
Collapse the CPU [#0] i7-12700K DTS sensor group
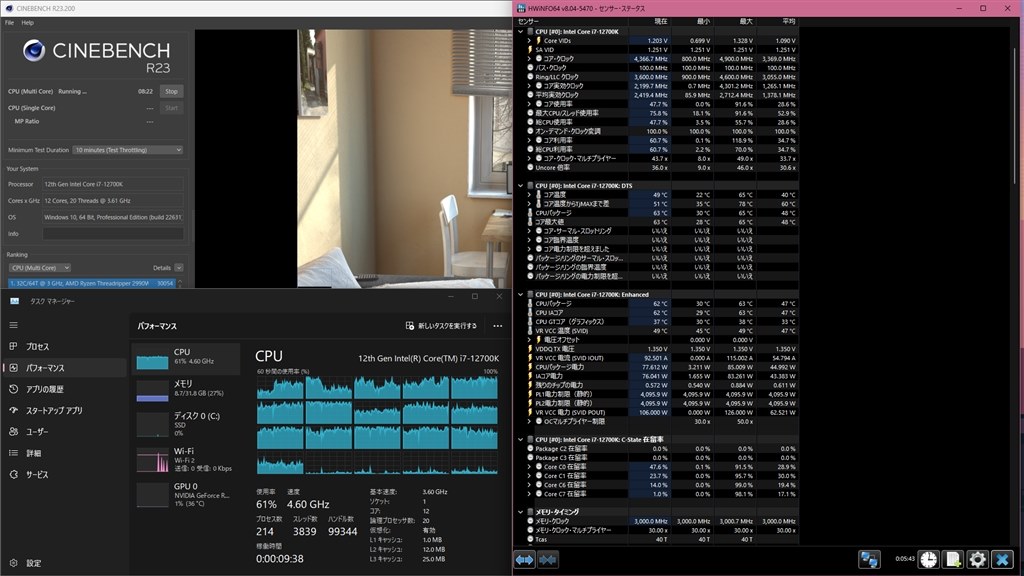pos(520,185)
